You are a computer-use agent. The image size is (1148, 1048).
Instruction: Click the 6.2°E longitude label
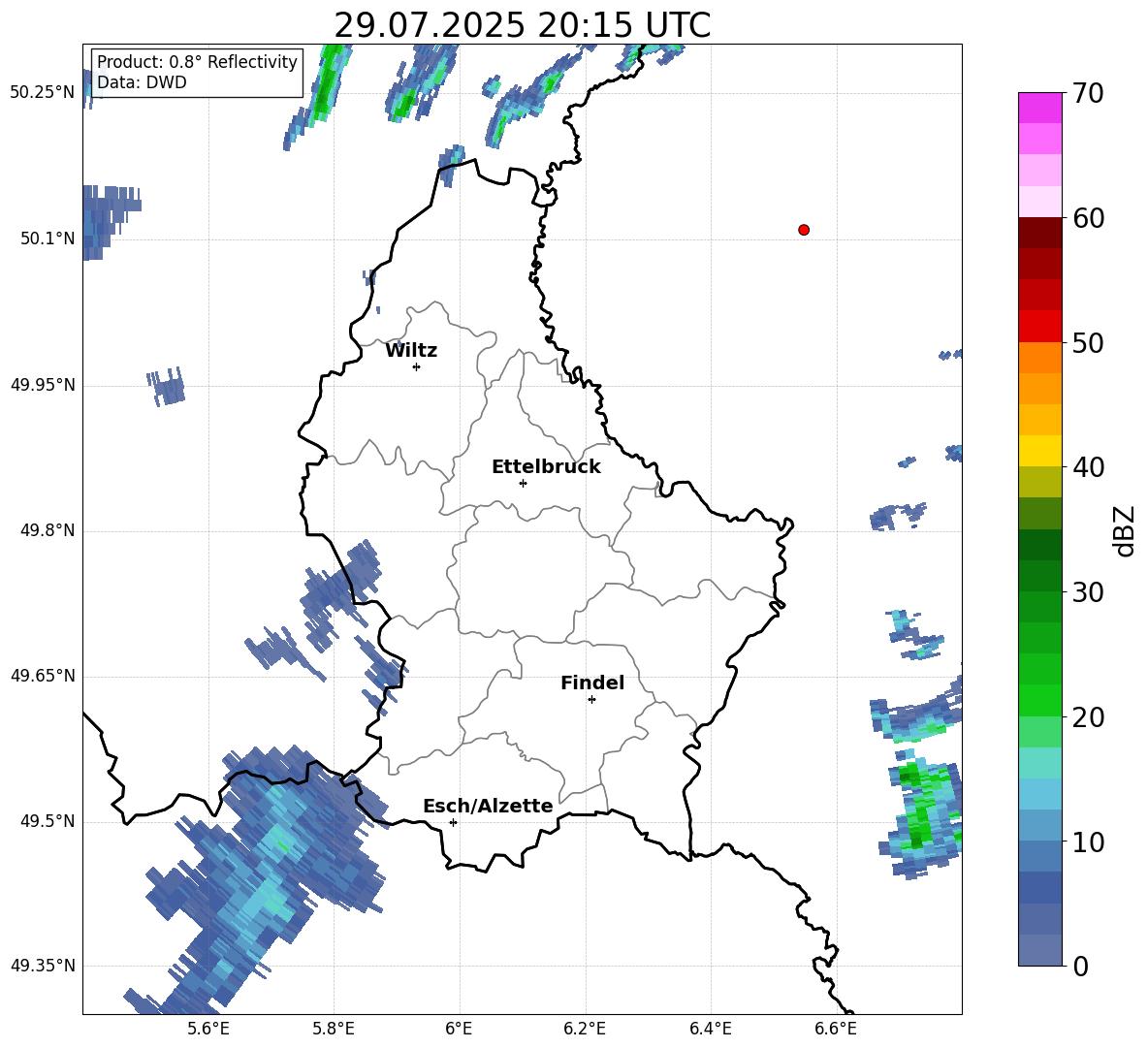[585, 1030]
